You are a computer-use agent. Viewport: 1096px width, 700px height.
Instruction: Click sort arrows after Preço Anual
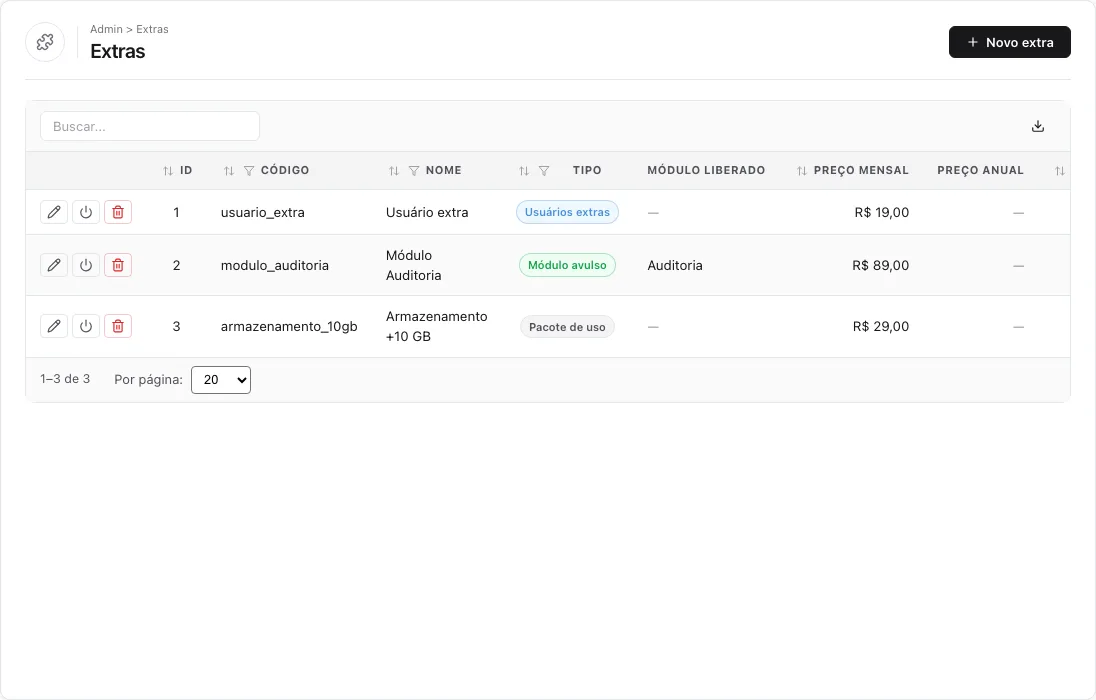pos(1060,171)
